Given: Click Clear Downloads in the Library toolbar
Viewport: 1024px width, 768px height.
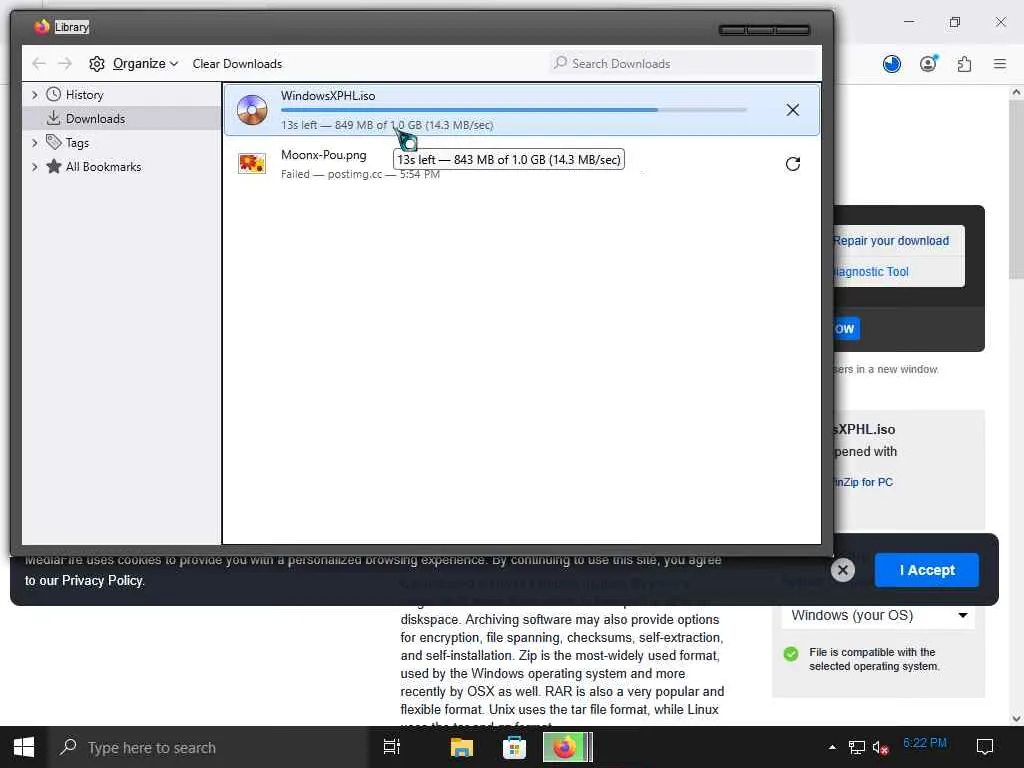Looking at the screenshot, I should tap(237, 63).
